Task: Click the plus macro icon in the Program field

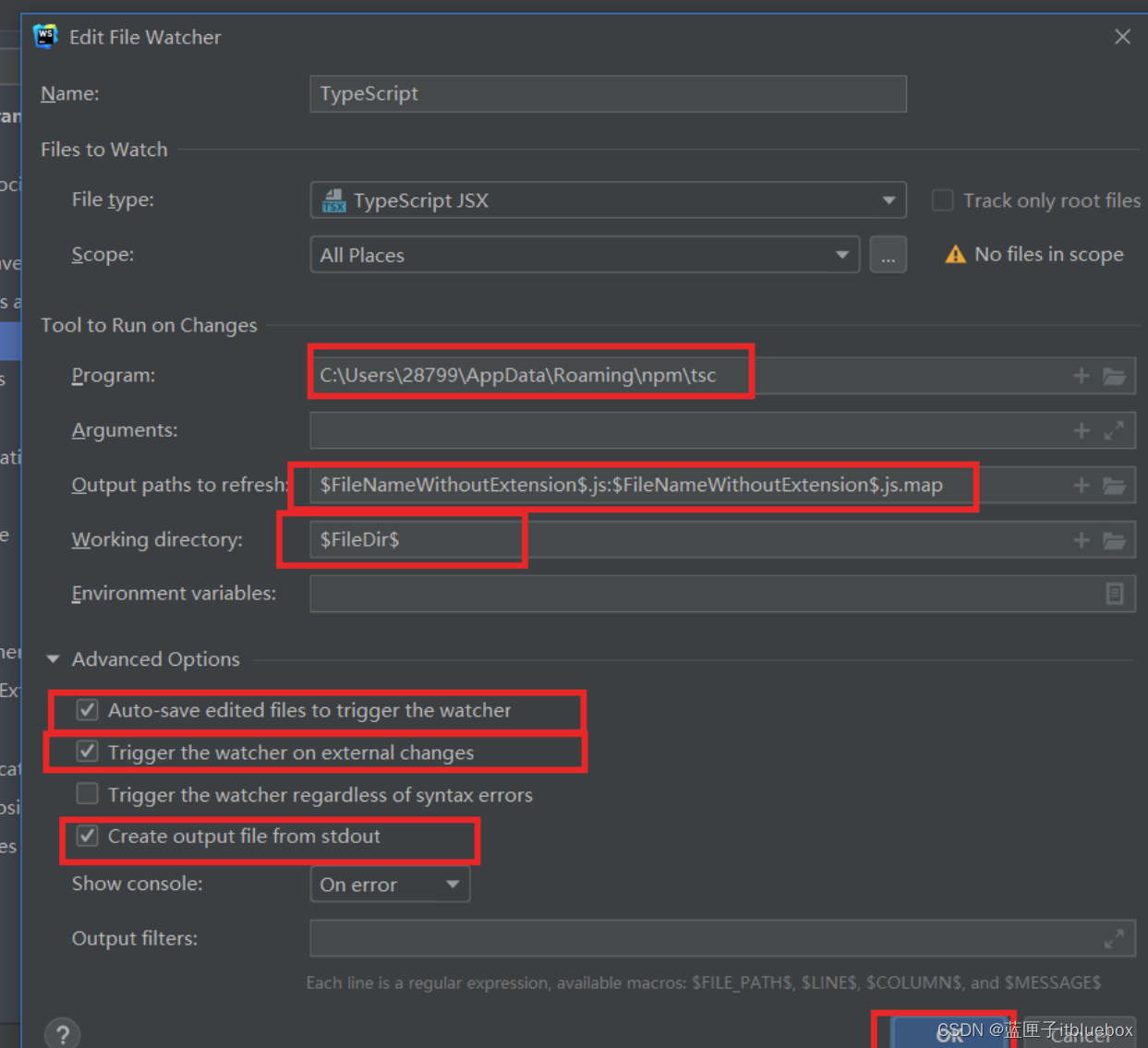Action: coord(1082,376)
